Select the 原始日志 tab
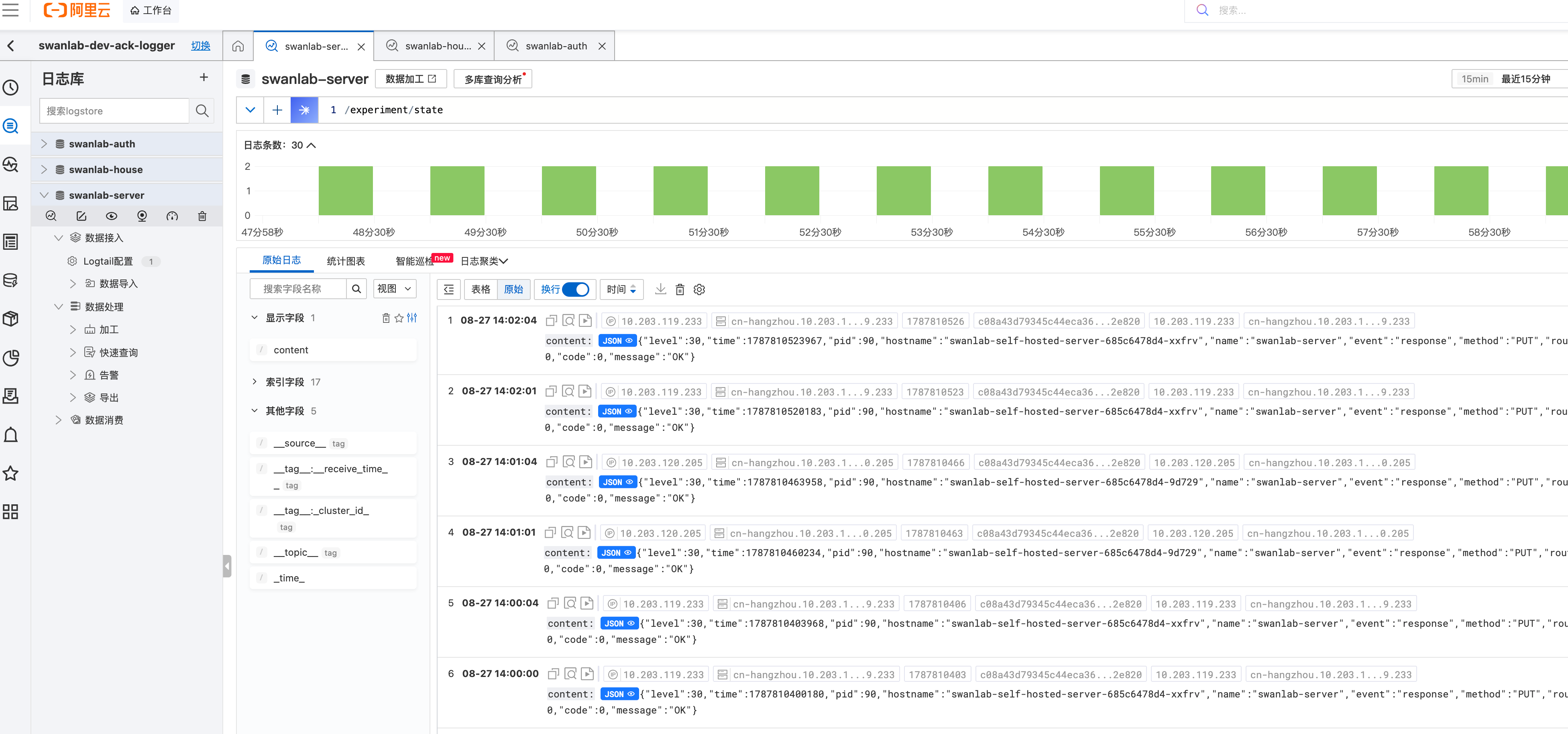 pyautogui.click(x=281, y=261)
